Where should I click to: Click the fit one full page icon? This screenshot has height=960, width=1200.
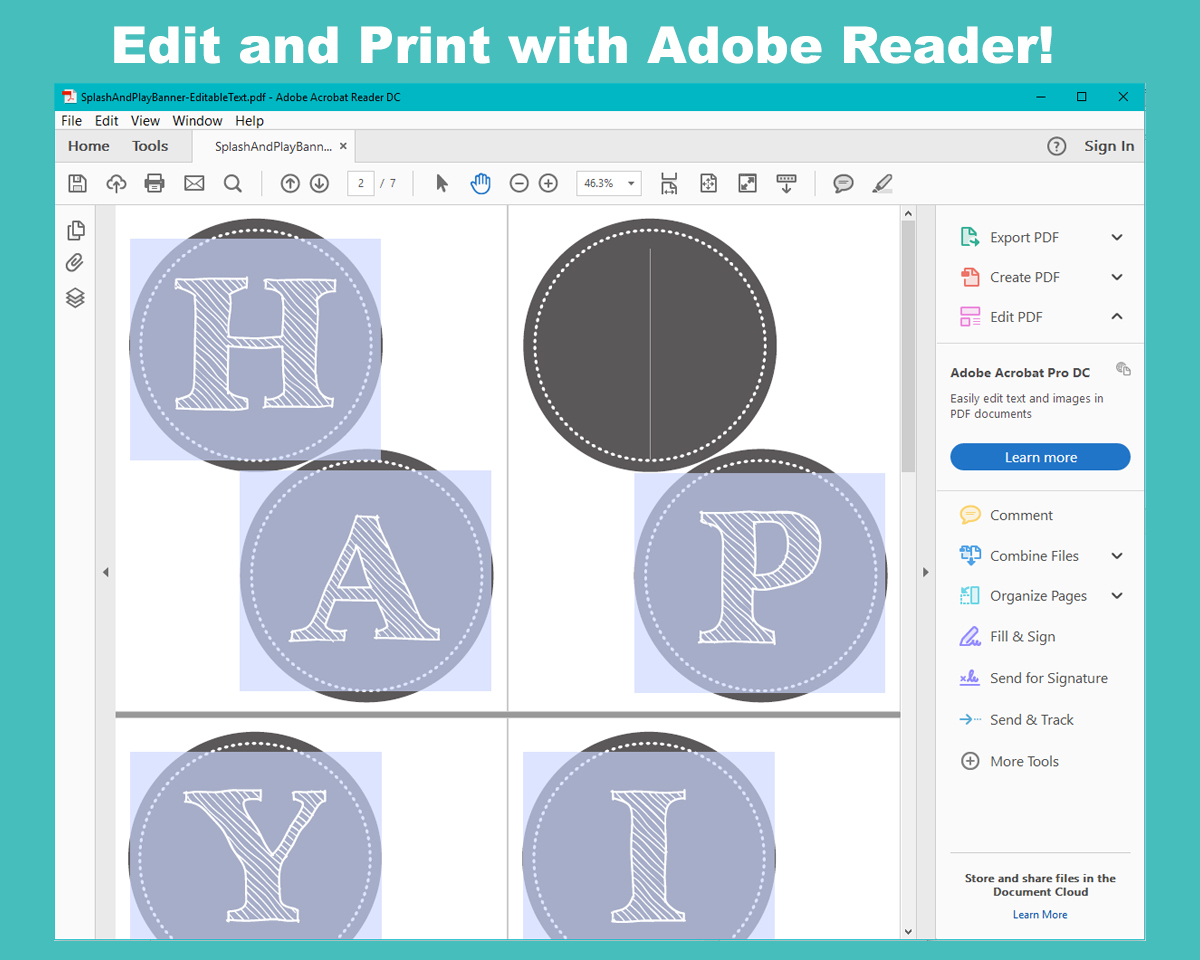(x=708, y=183)
